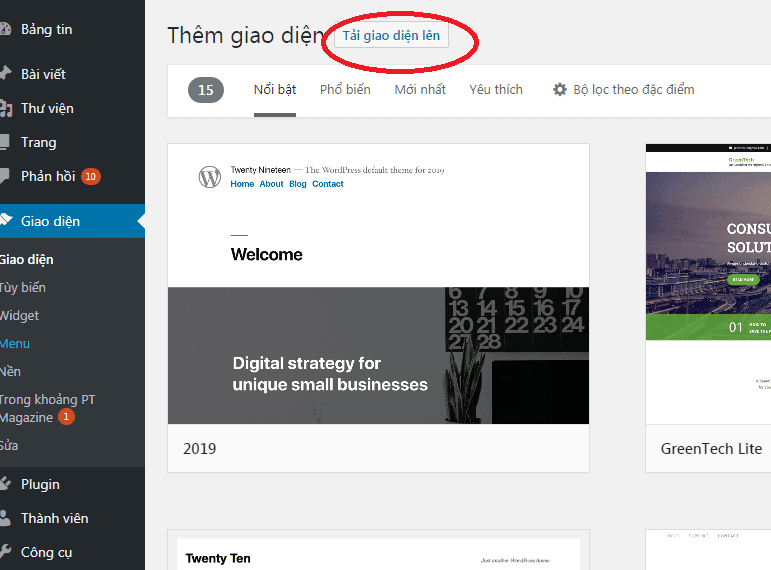Open Nền background link
Image resolution: width=771 pixels, height=570 pixels.
(x=10, y=372)
